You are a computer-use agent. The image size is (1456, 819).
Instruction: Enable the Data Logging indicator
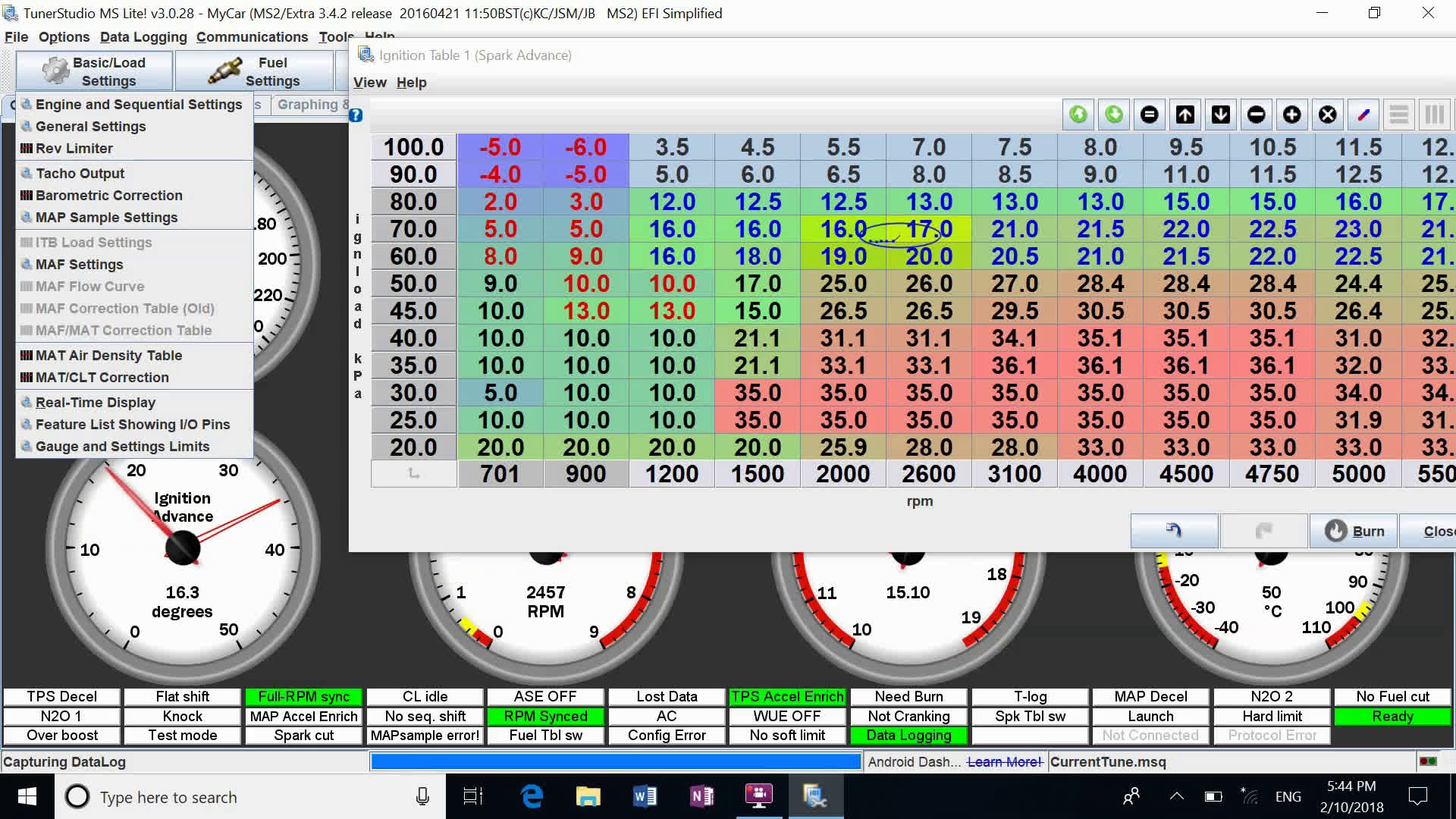click(x=908, y=735)
